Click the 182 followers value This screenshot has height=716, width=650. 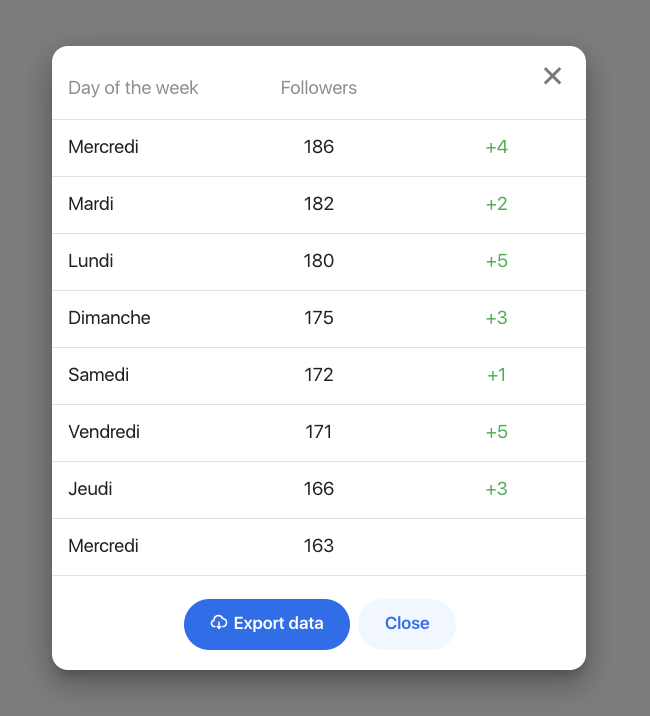click(319, 204)
